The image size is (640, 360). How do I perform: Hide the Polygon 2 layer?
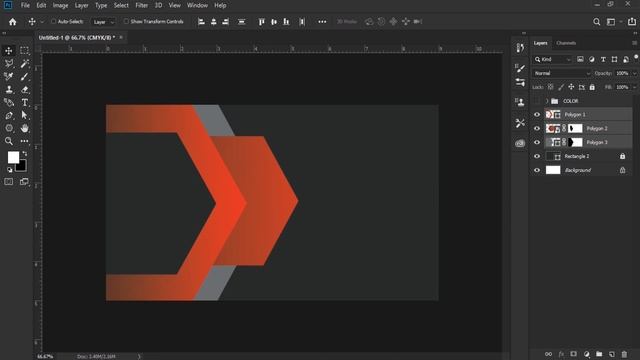(537, 129)
